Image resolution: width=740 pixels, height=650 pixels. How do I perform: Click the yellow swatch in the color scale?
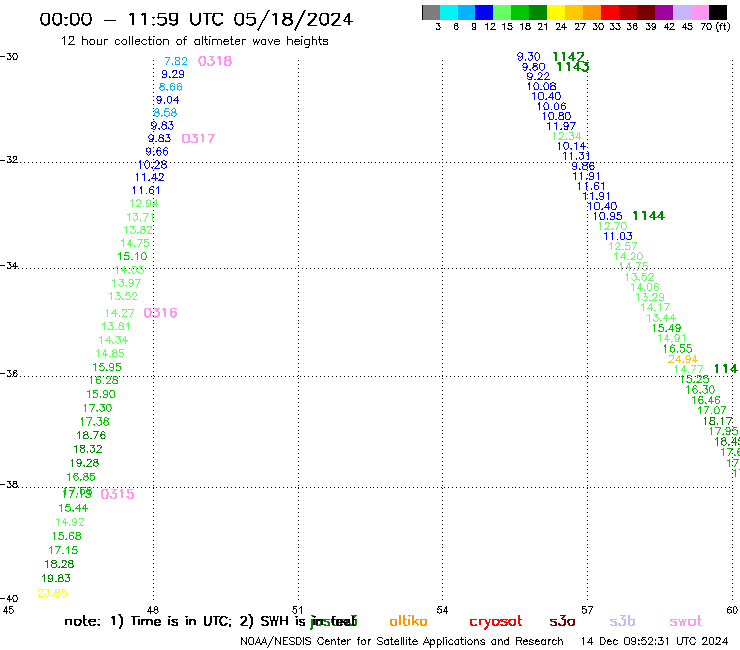tap(555, 12)
